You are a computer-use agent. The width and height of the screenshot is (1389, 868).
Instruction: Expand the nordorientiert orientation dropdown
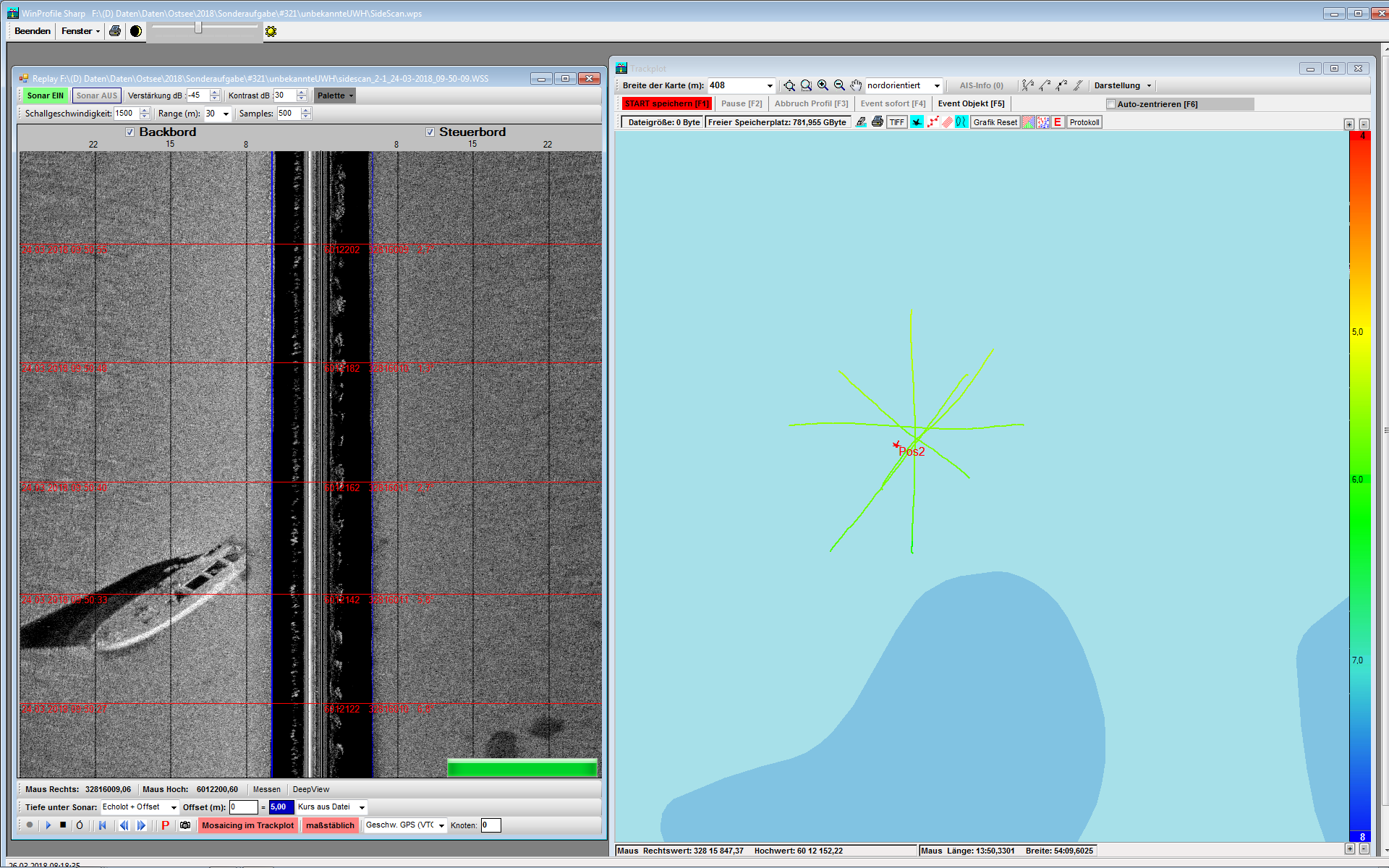point(937,85)
